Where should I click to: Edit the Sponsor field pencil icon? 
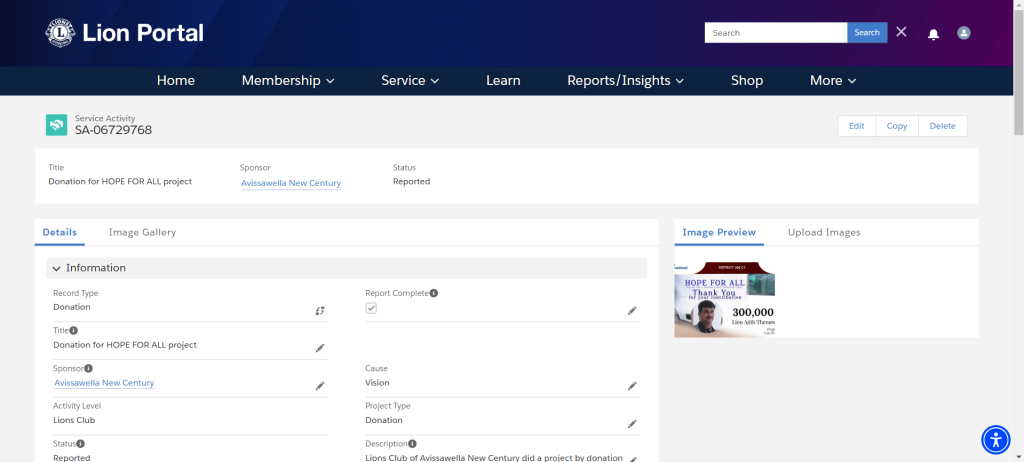pyautogui.click(x=319, y=386)
